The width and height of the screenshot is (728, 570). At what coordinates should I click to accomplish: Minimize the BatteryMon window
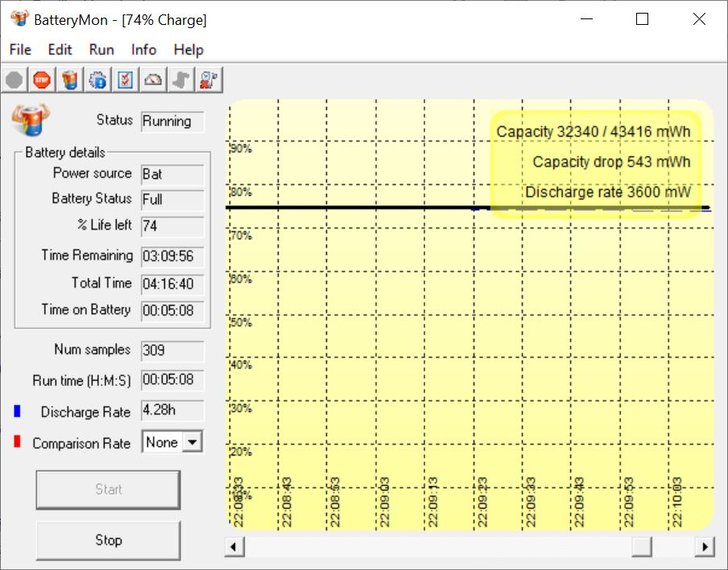(586, 19)
